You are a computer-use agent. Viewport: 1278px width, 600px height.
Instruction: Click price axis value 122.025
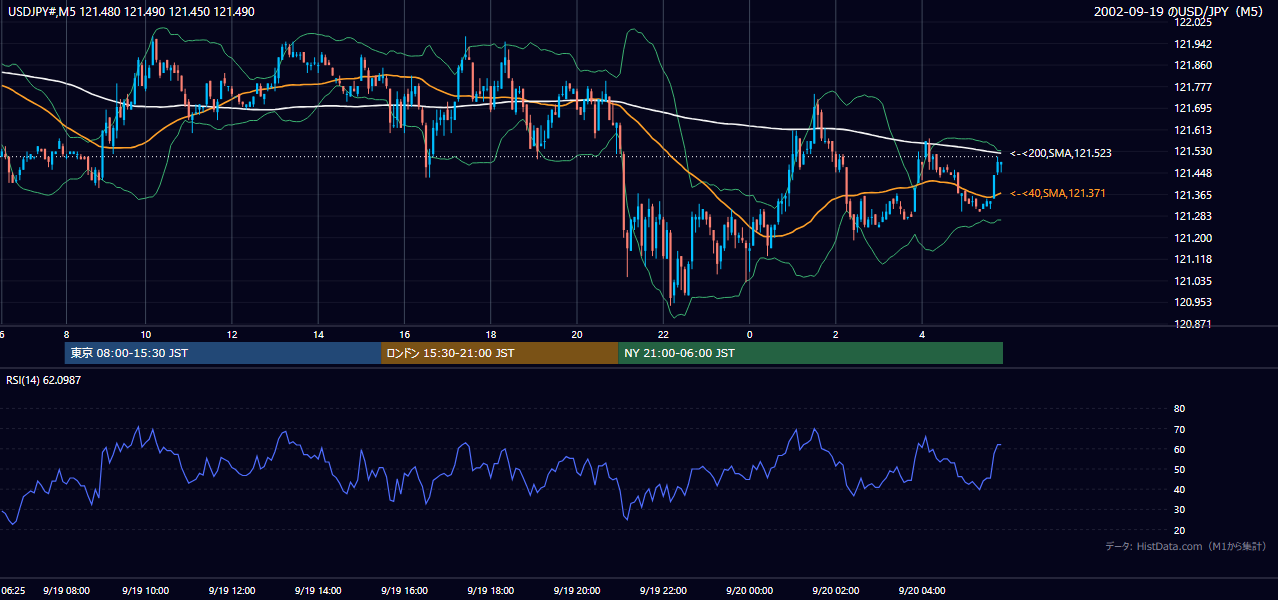[1192, 22]
